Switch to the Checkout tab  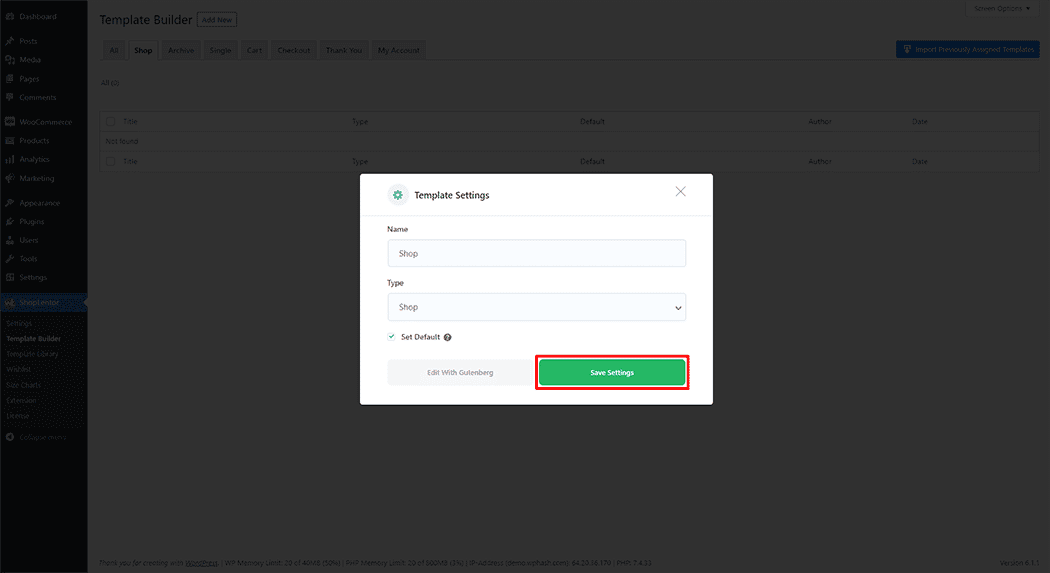coord(293,50)
